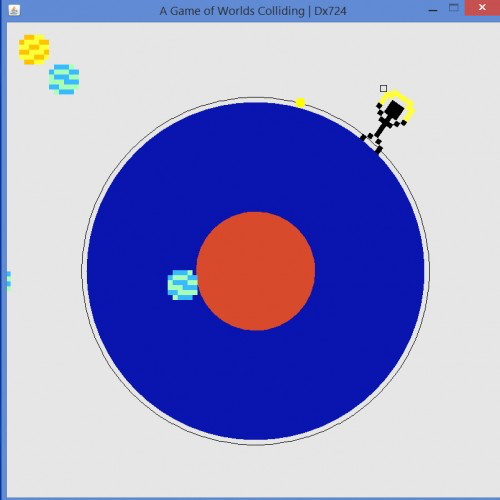
Task: Close the game window
Action: point(482,8)
